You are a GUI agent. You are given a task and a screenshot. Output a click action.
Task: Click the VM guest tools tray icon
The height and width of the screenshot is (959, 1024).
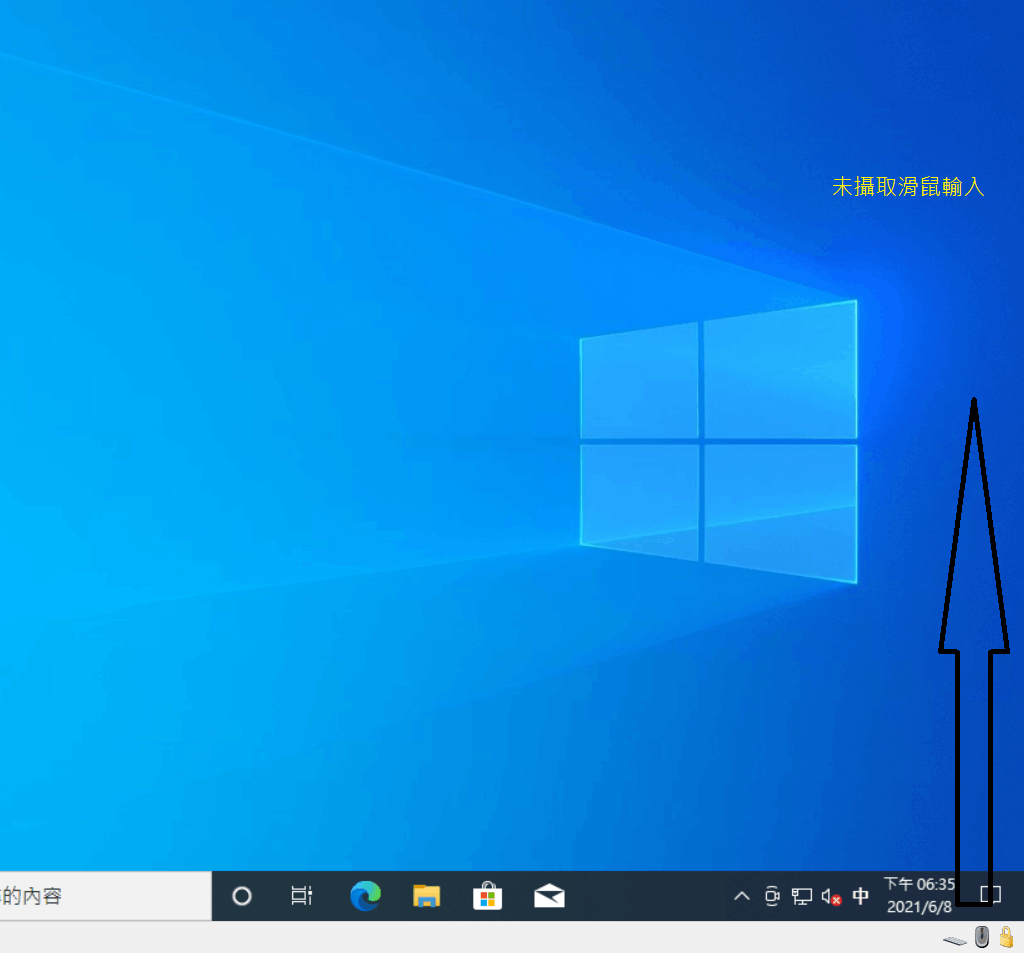tap(772, 896)
